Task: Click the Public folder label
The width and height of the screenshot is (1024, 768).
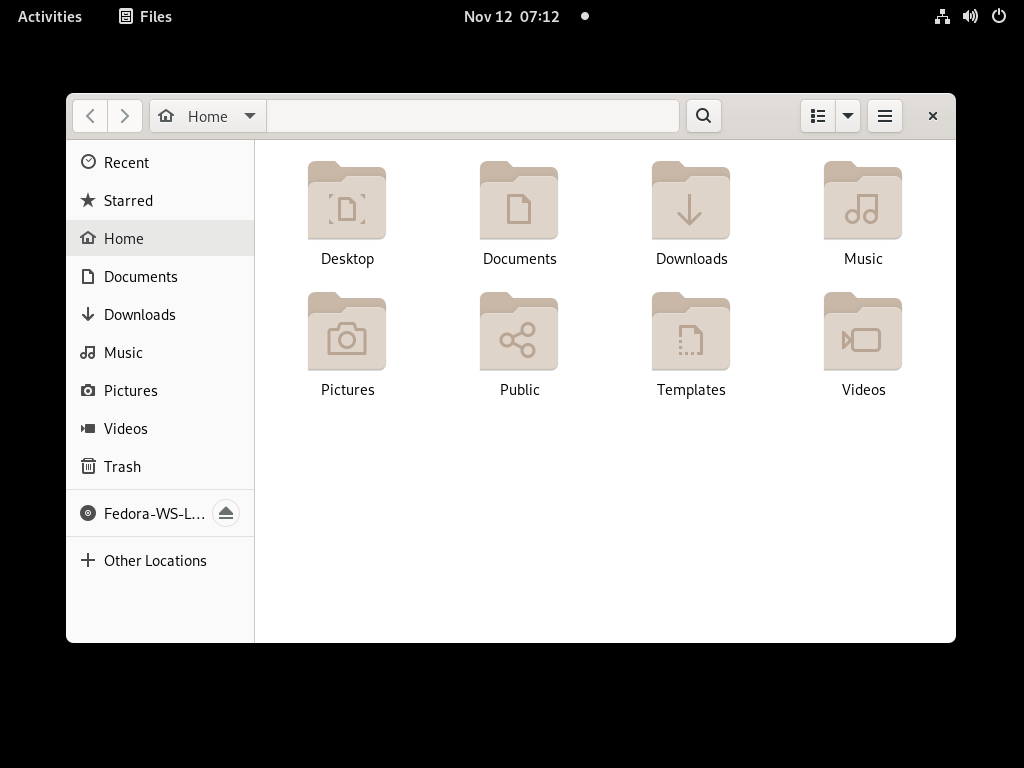Action: (519, 390)
